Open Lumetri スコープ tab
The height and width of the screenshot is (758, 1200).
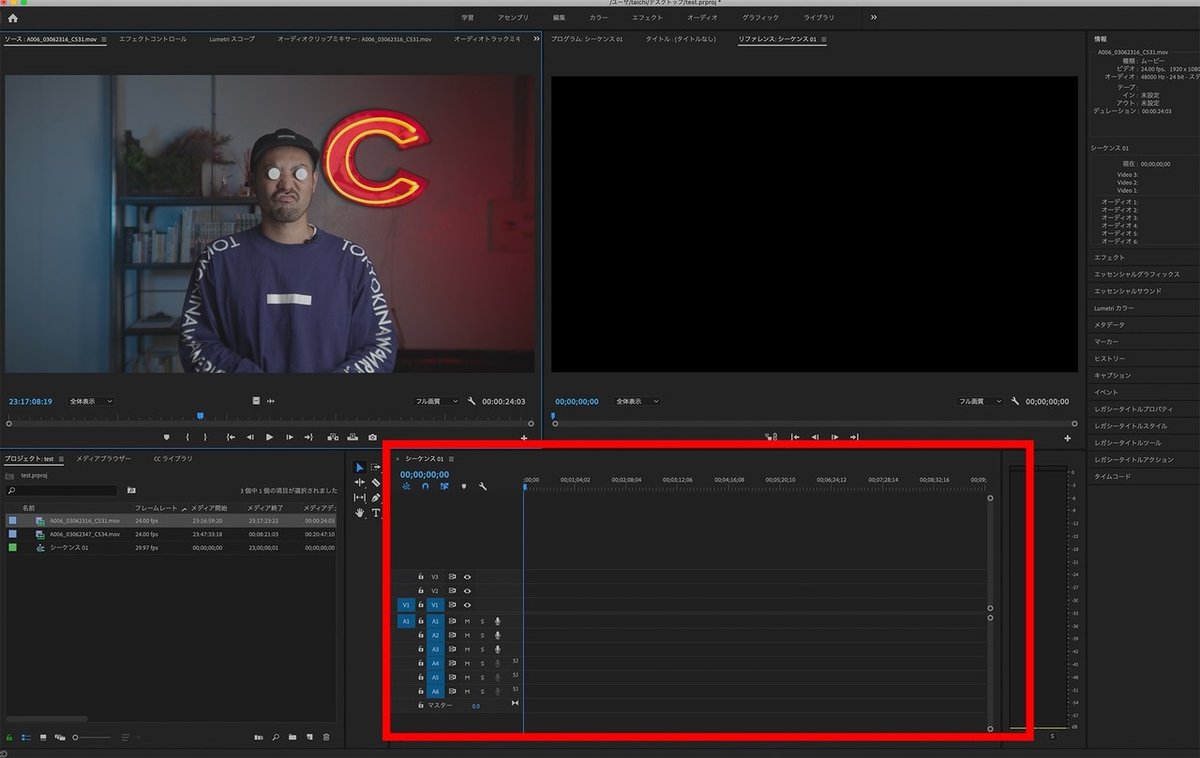pyautogui.click(x=232, y=39)
